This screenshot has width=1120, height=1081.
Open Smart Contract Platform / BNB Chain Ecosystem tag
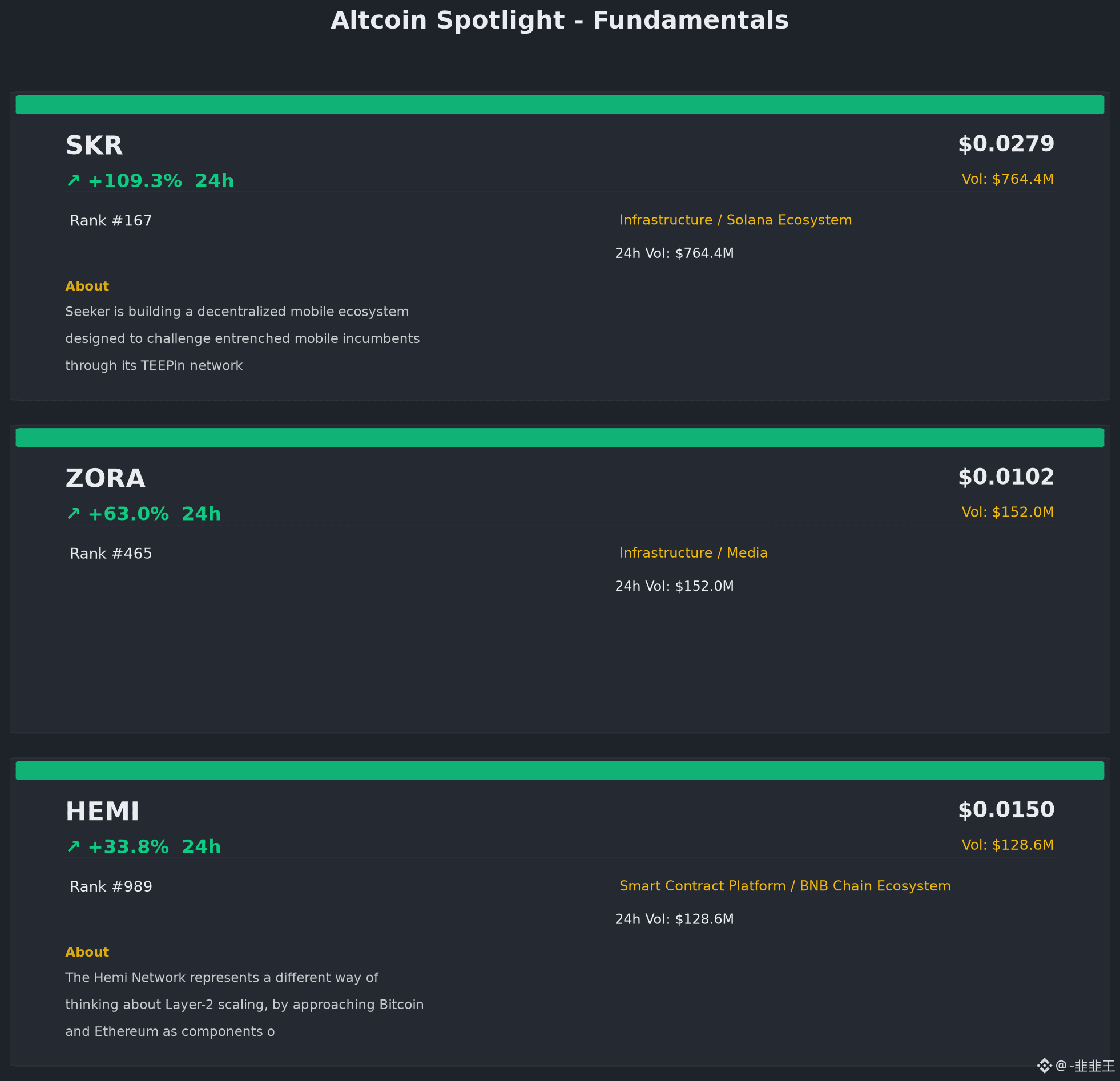785,886
